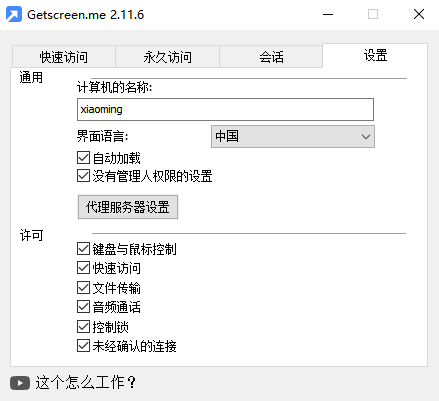Toggle the 自动加载 checkbox
439x401 pixels.
[x=83, y=158]
